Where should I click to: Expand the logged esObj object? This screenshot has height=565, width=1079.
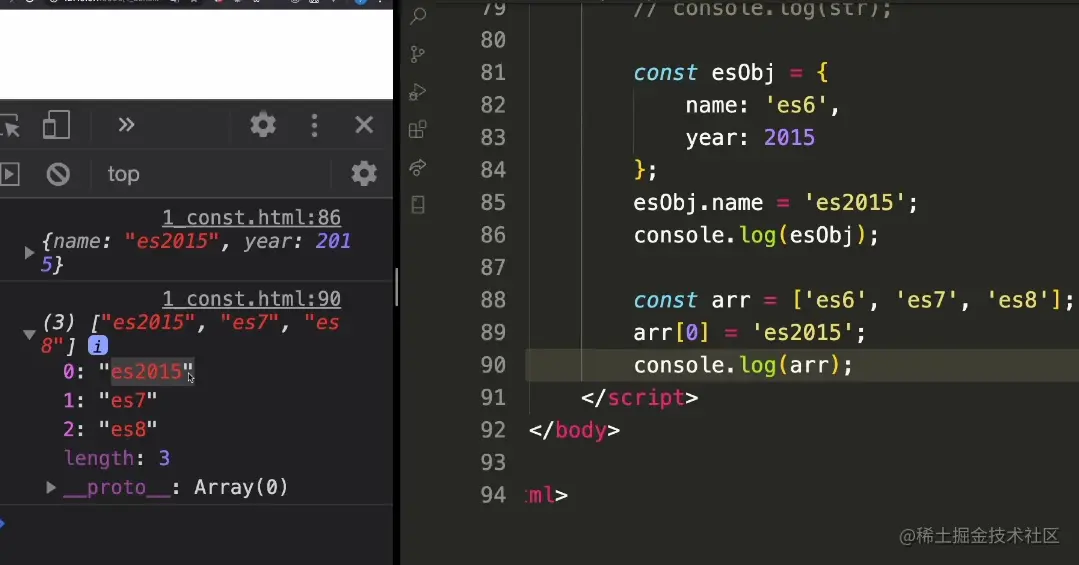coord(29,253)
